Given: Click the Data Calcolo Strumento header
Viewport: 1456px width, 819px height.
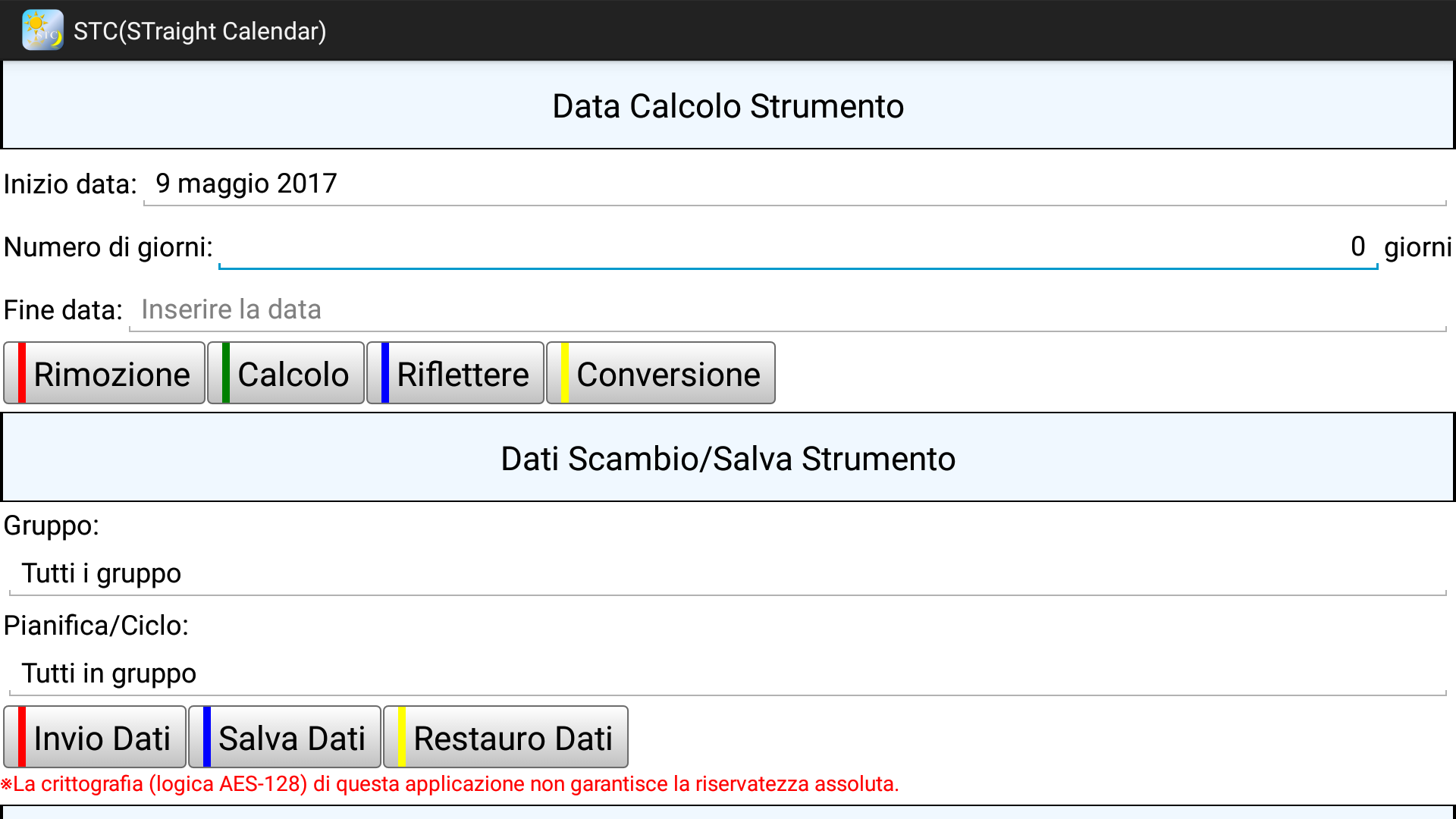Looking at the screenshot, I should 728,106.
